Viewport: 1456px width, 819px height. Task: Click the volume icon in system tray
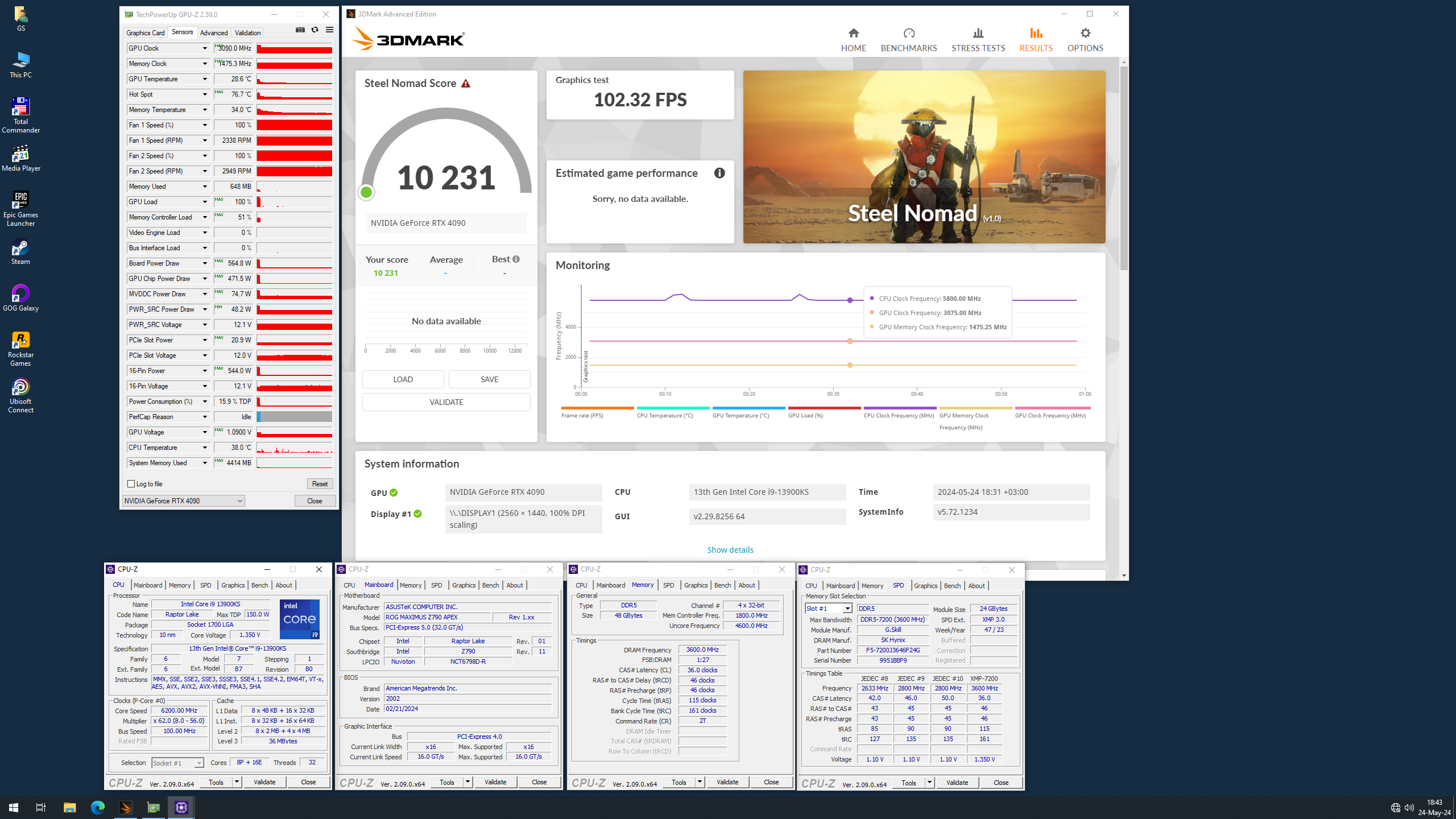click(1409, 808)
